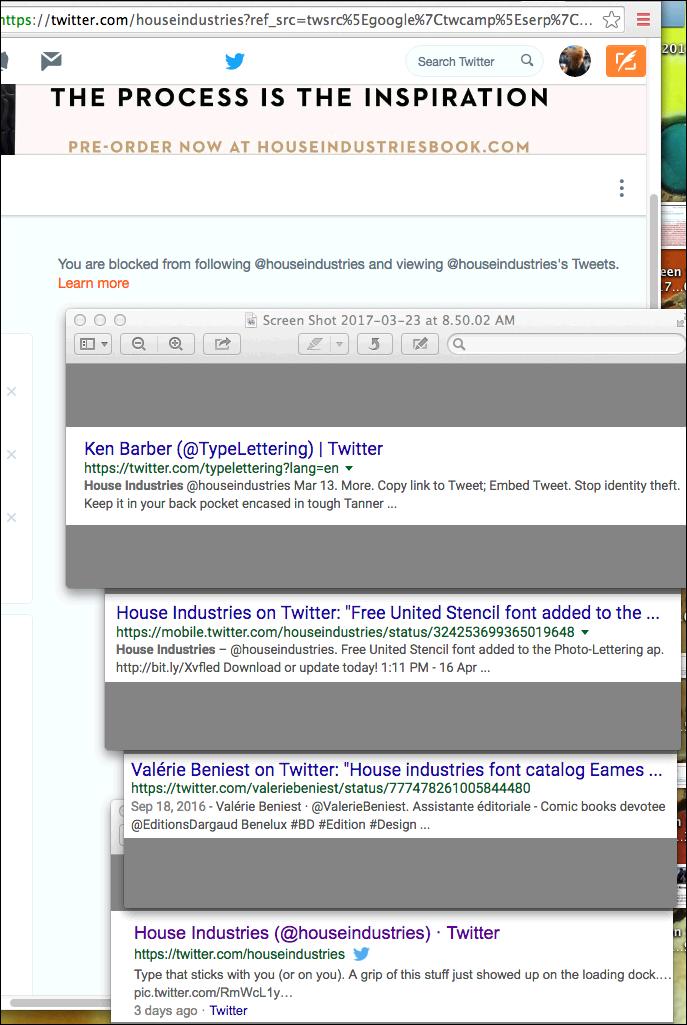
Task: Open House Industries Free United Stencil result
Action: (x=388, y=613)
